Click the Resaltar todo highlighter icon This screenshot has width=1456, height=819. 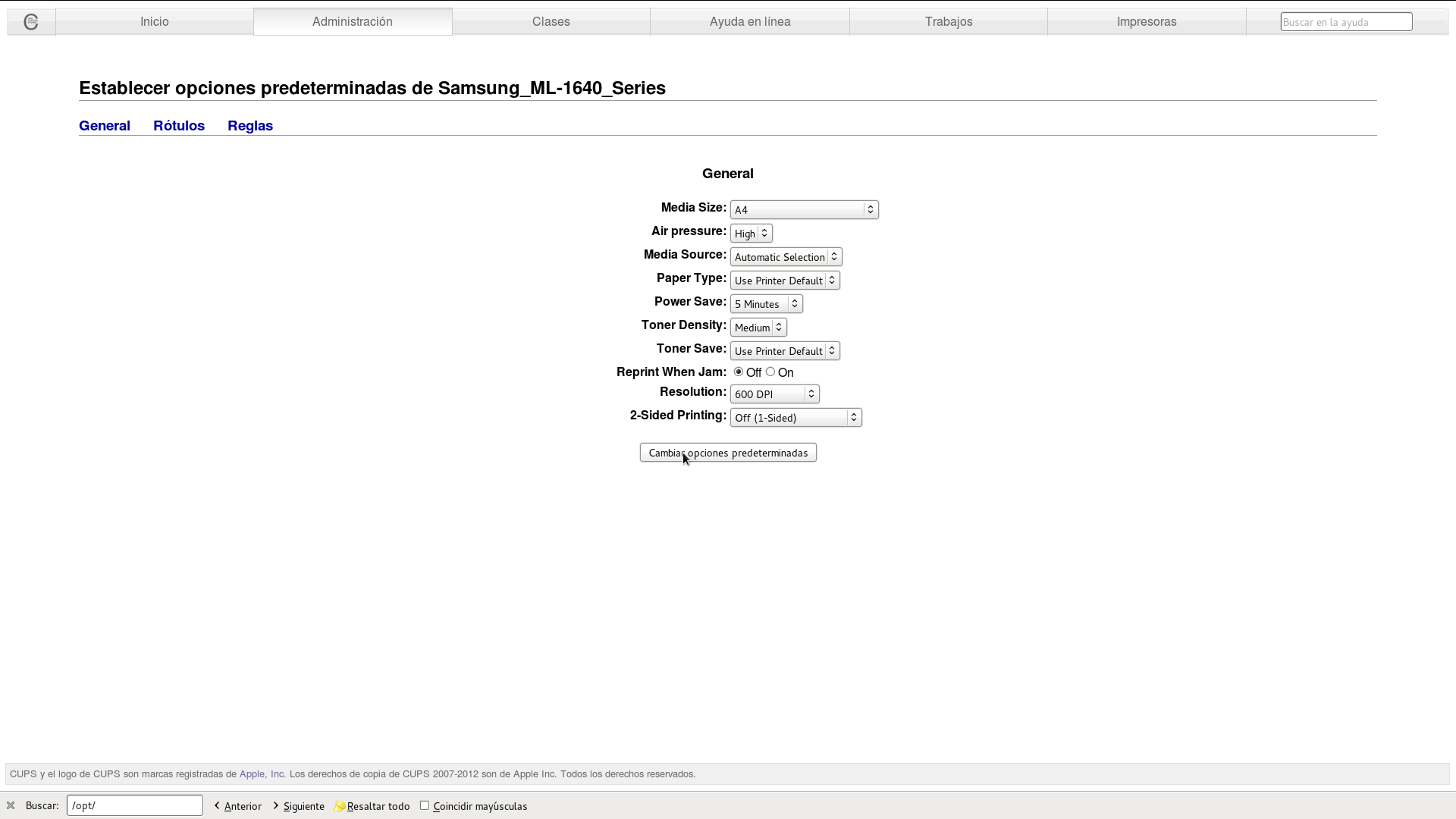point(340,805)
